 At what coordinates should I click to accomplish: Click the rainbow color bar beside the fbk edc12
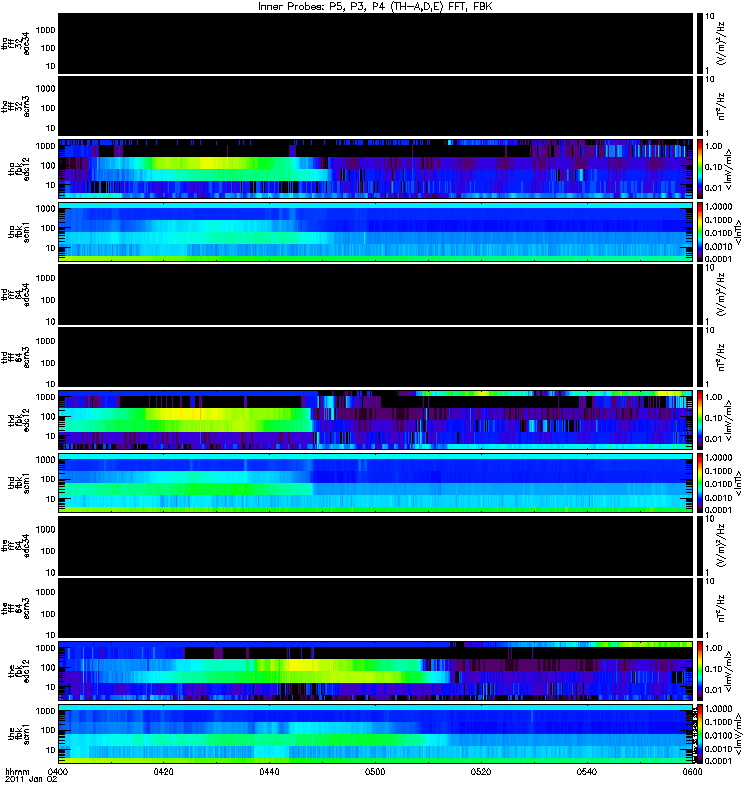point(699,671)
